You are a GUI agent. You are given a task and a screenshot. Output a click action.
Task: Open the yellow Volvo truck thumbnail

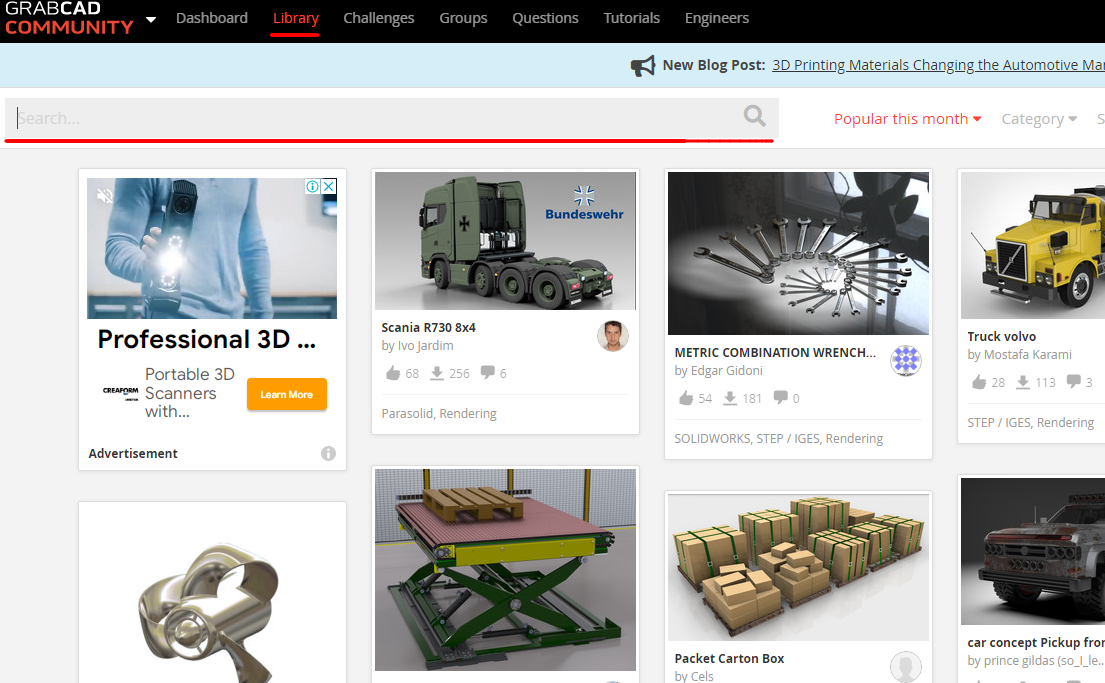(x=1033, y=245)
